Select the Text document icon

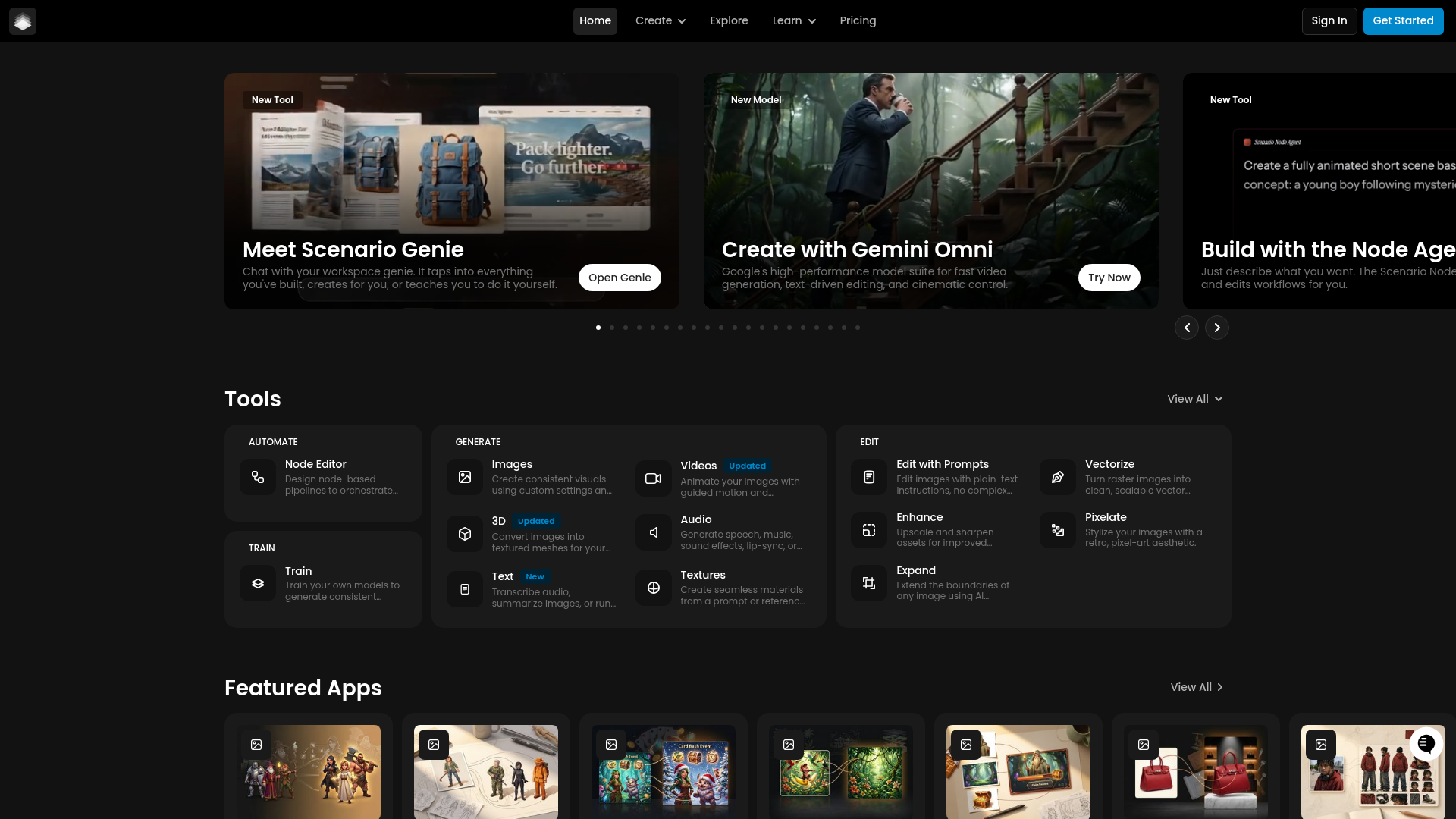(x=465, y=589)
